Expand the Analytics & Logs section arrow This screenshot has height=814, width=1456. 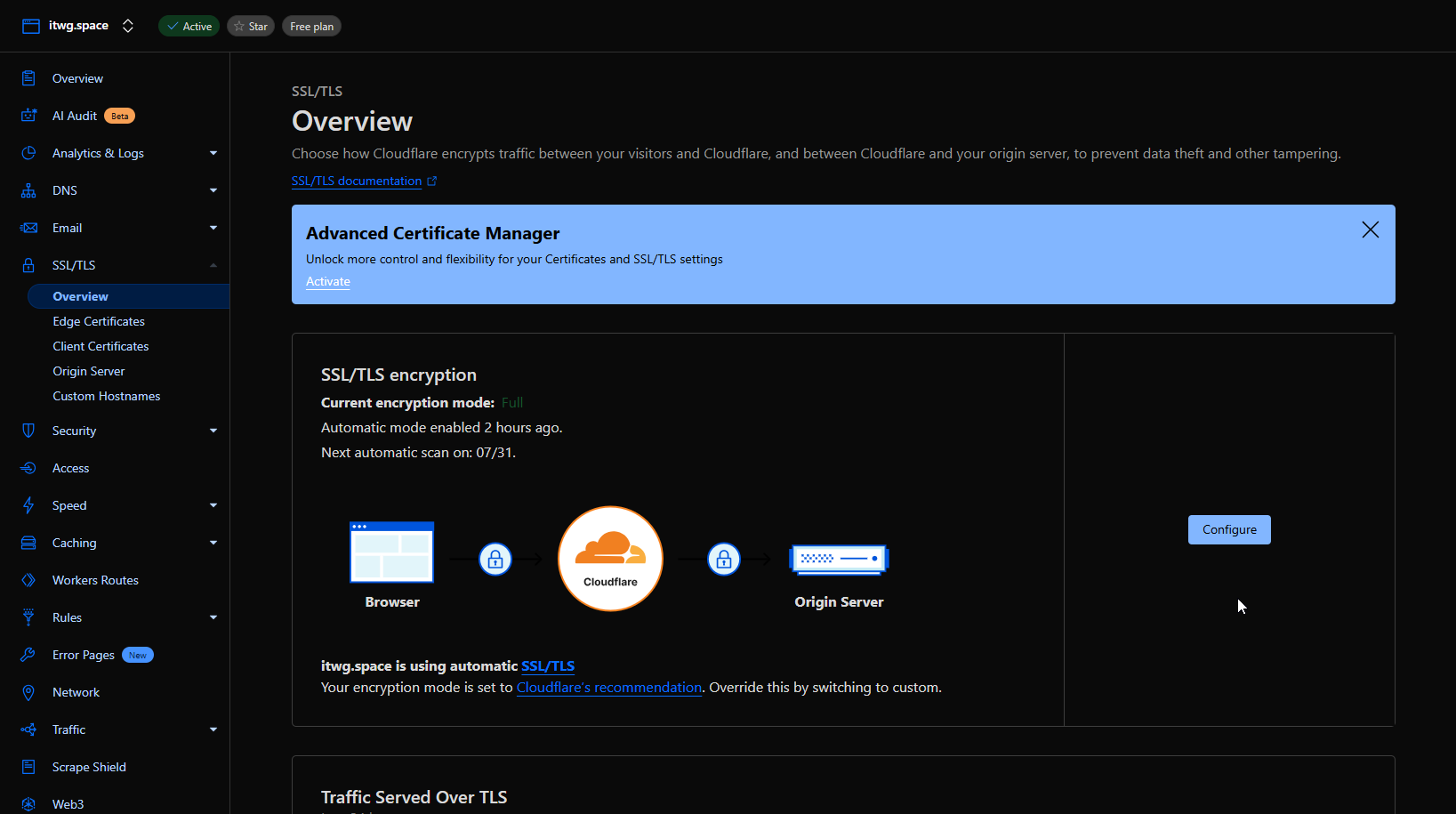[x=213, y=153]
